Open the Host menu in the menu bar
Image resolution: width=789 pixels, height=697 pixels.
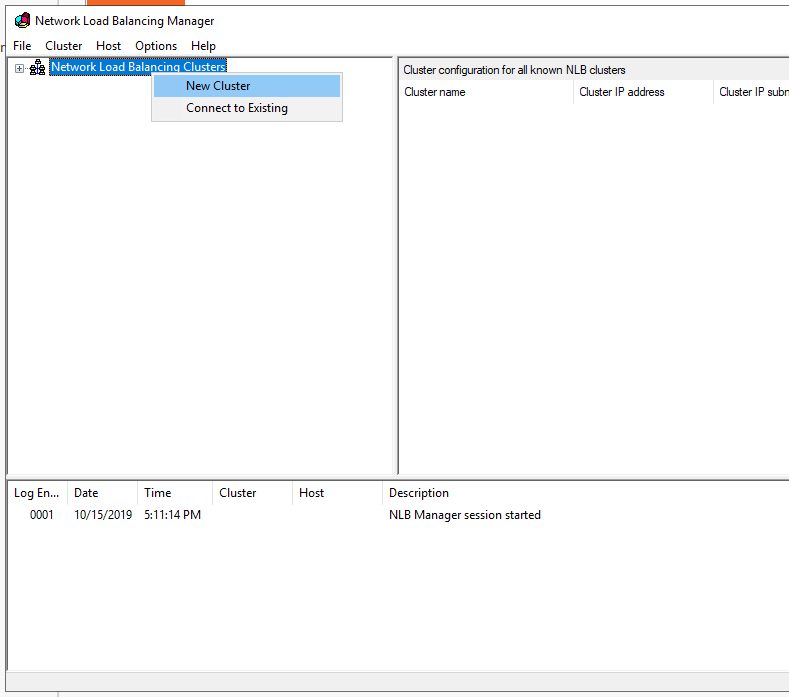(x=109, y=46)
